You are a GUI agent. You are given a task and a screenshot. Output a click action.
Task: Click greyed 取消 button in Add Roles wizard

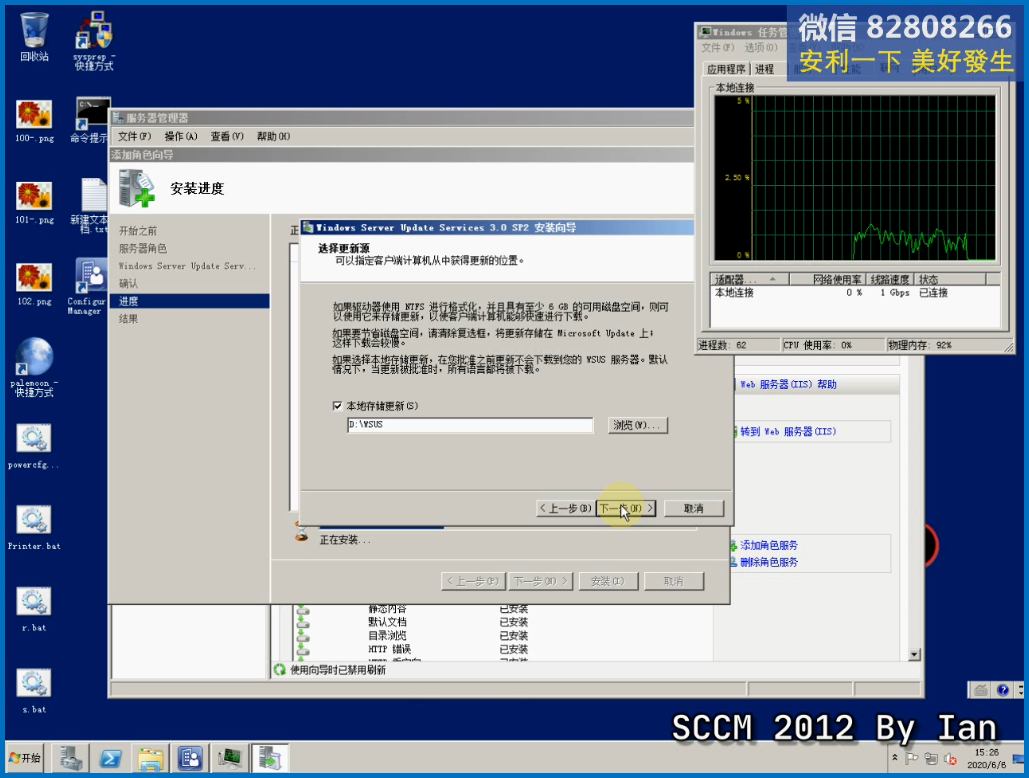[x=674, y=581]
